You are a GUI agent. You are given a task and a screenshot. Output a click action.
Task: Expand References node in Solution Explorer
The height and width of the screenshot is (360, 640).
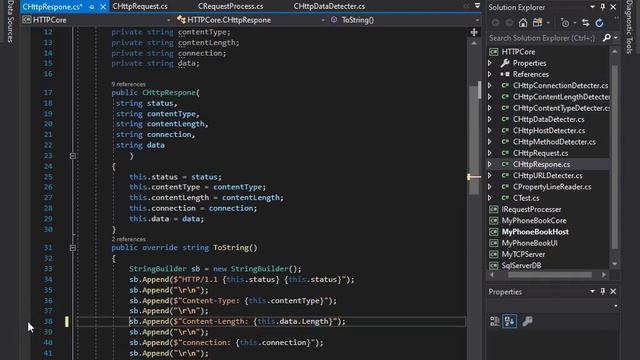pos(490,74)
